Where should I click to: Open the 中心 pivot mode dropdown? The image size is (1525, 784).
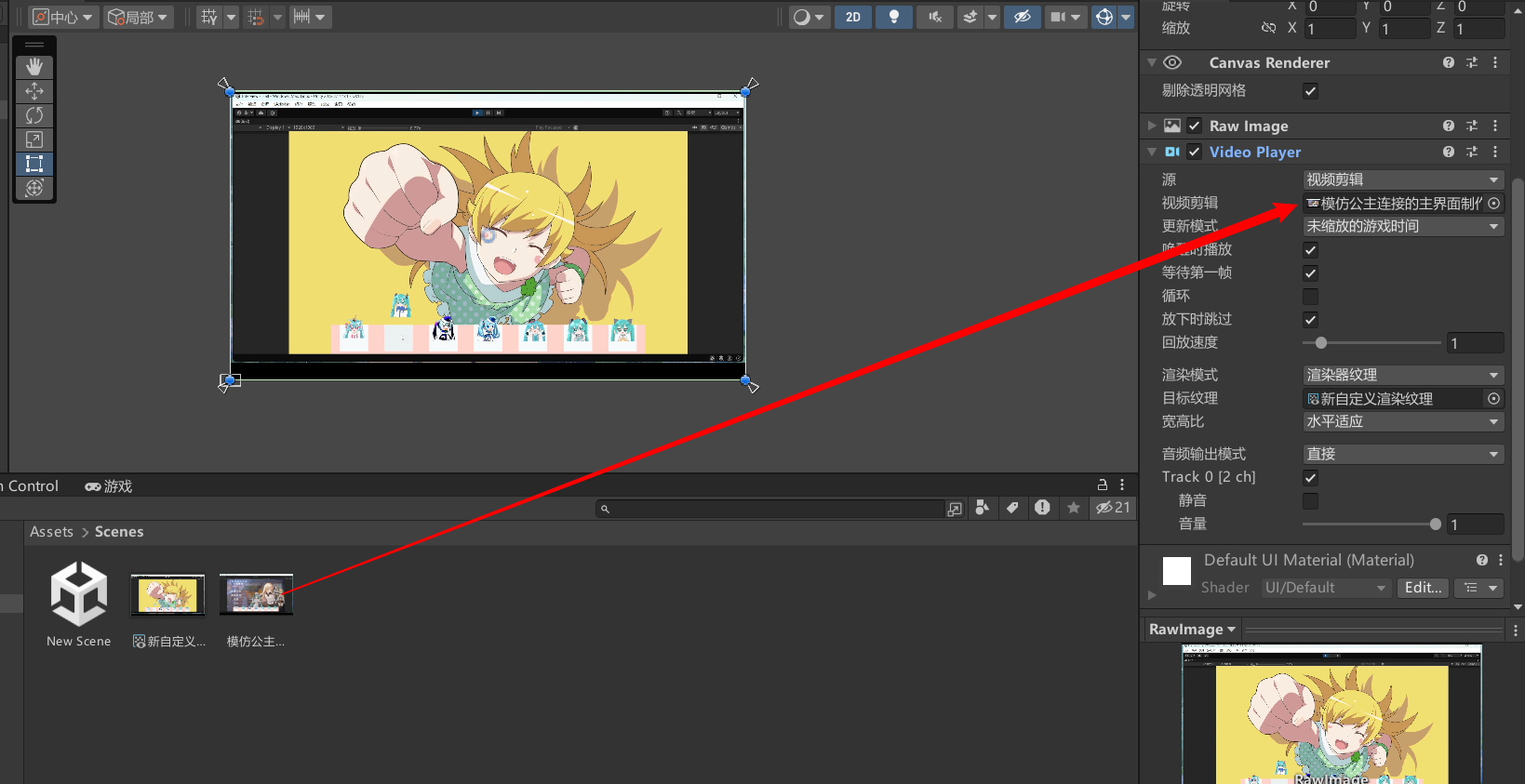(63, 17)
